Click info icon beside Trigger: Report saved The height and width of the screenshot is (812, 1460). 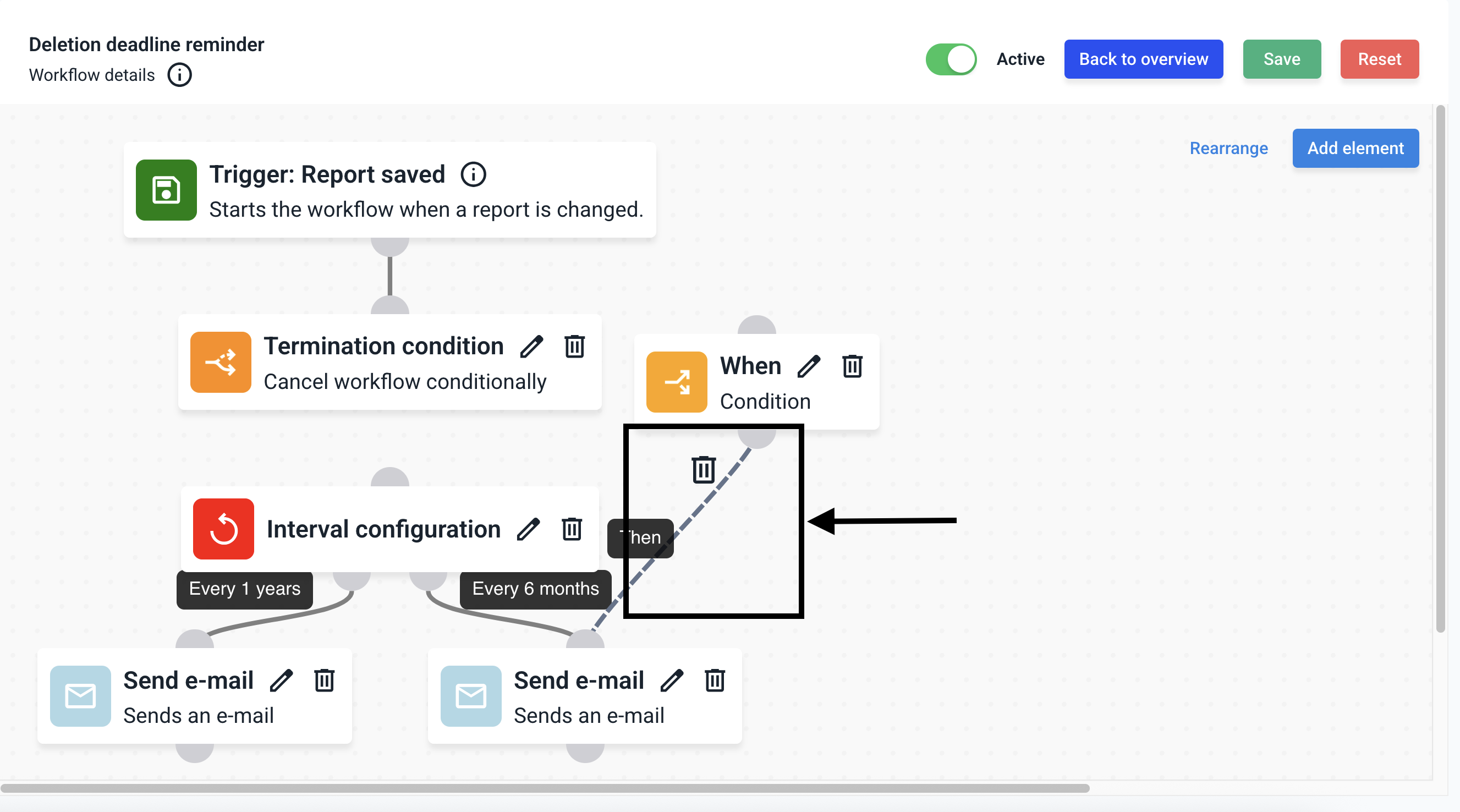pyautogui.click(x=473, y=174)
